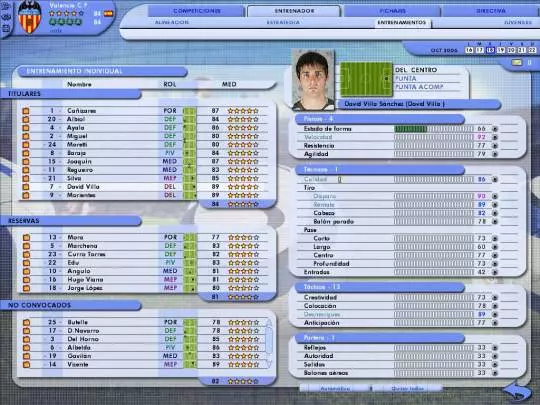
Task: Select the PUNTA ACOMP role option
Action: 419,87
